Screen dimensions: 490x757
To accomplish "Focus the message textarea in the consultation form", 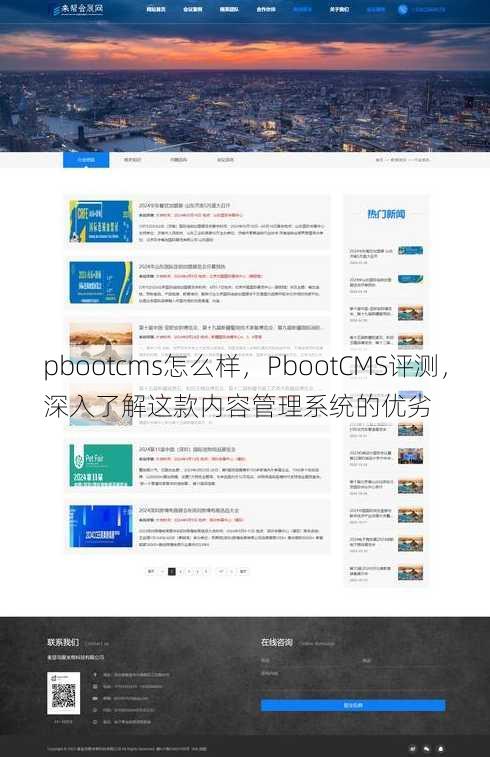I will [353, 681].
